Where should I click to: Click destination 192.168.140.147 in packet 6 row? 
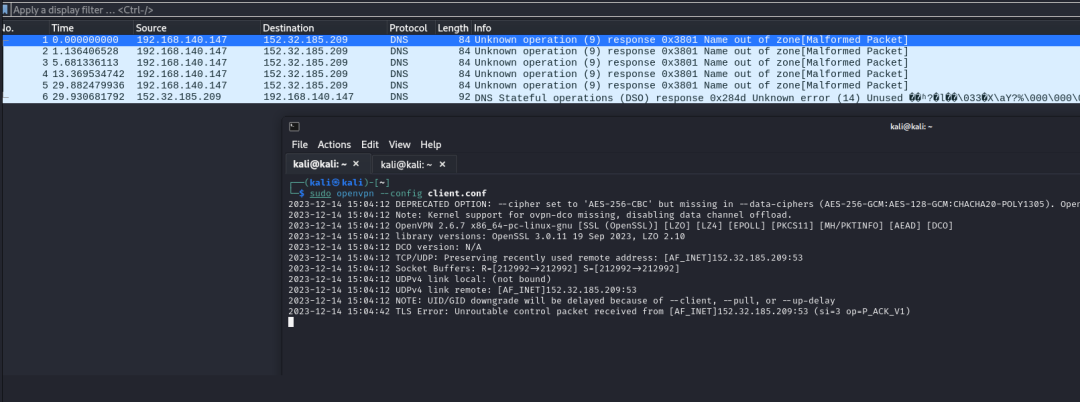click(x=309, y=97)
